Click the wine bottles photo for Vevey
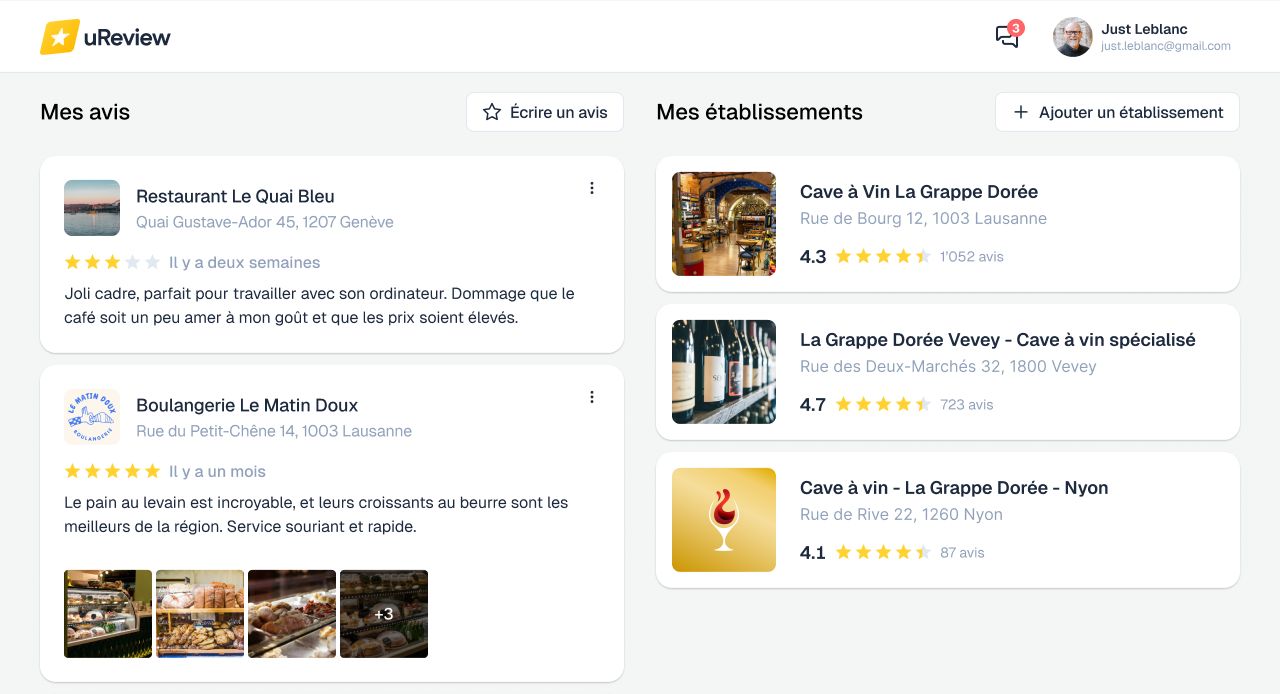Screen dimensions: 1280x694 coord(724,372)
